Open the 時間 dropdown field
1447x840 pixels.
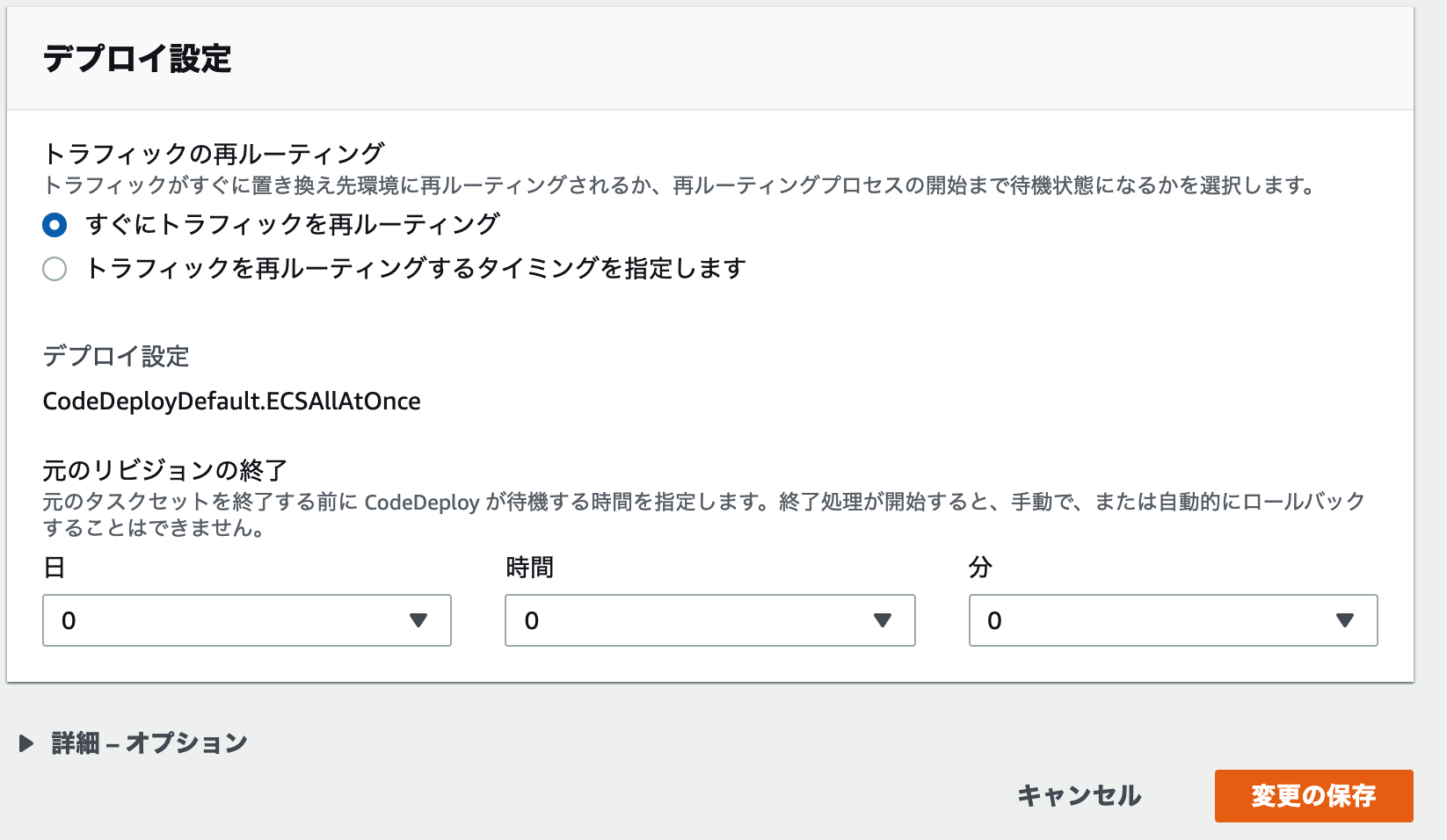[x=710, y=620]
